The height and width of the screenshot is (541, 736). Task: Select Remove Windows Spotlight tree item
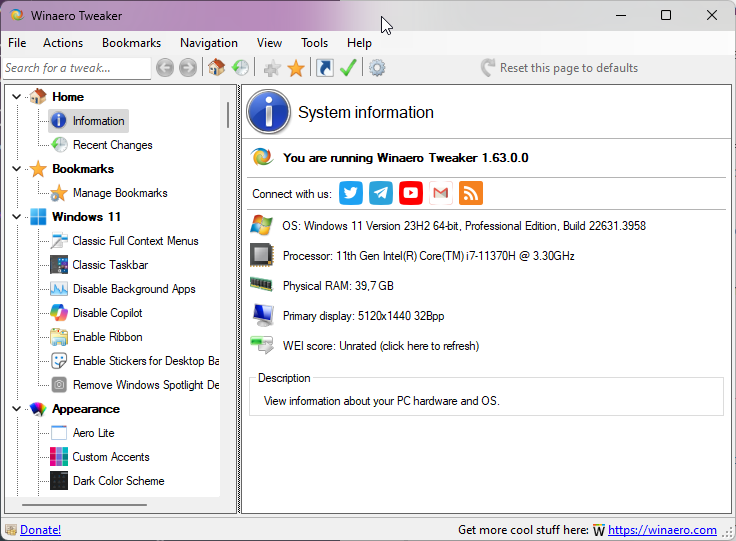pos(146,385)
